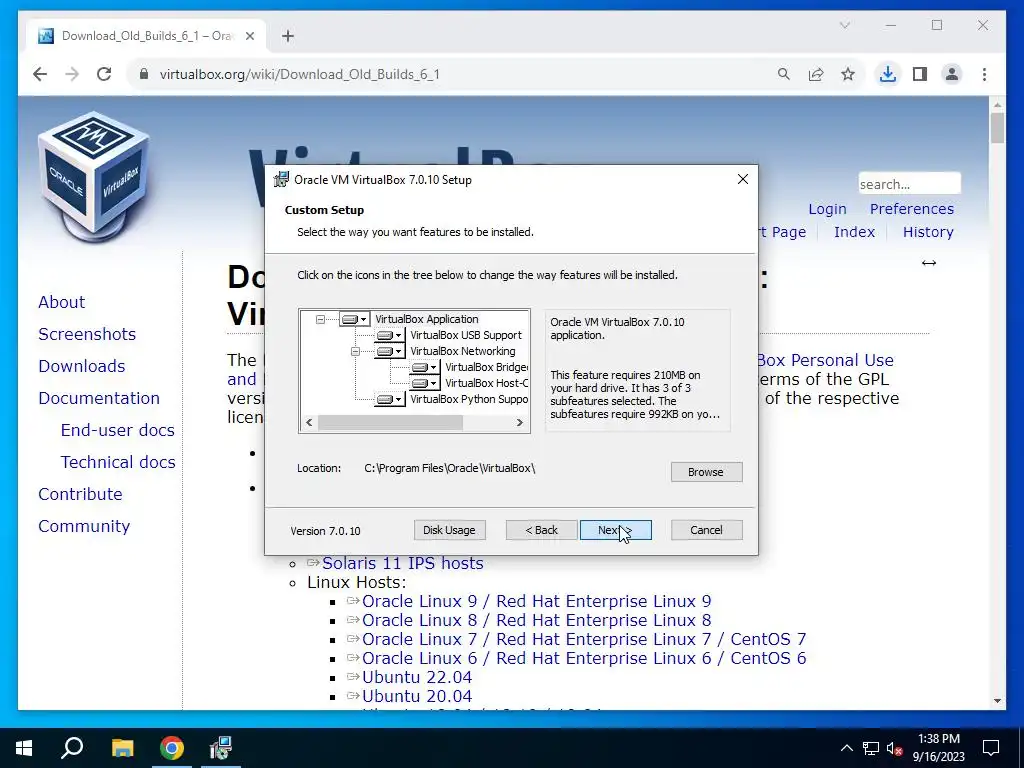
Task: Open Ubuntu 20.04 download link
Action: (417, 696)
